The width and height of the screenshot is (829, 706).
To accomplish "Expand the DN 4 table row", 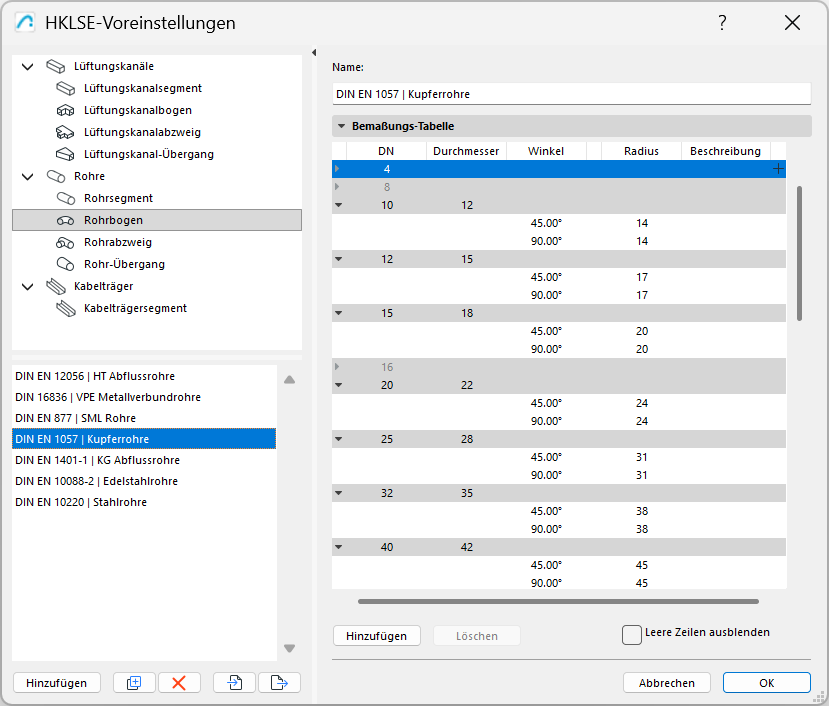I will (337, 169).
